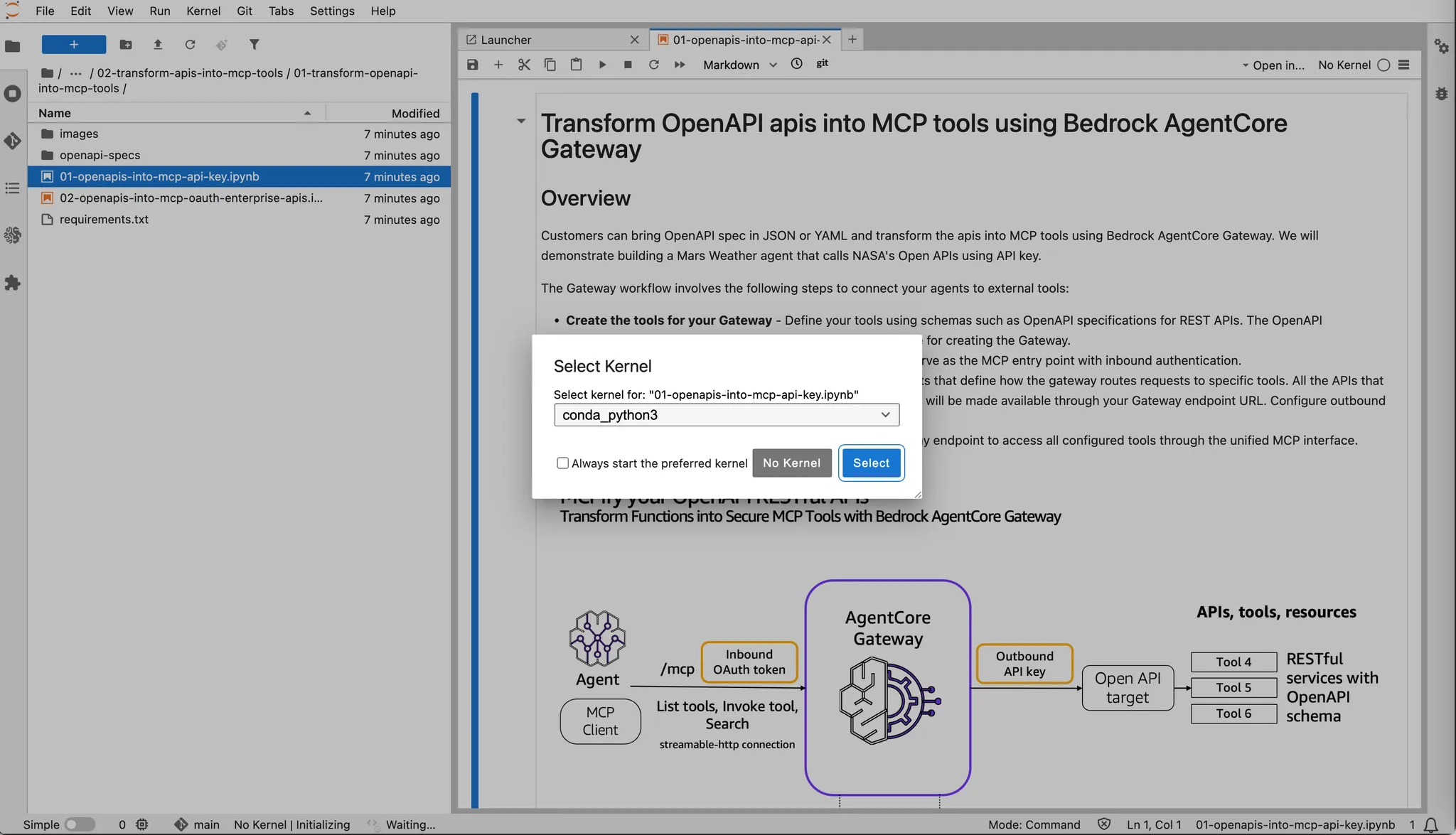The height and width of the screenshot is (835, 1456).
Task: Open the Git sidebar panel icon
Action: pos(12,141)
